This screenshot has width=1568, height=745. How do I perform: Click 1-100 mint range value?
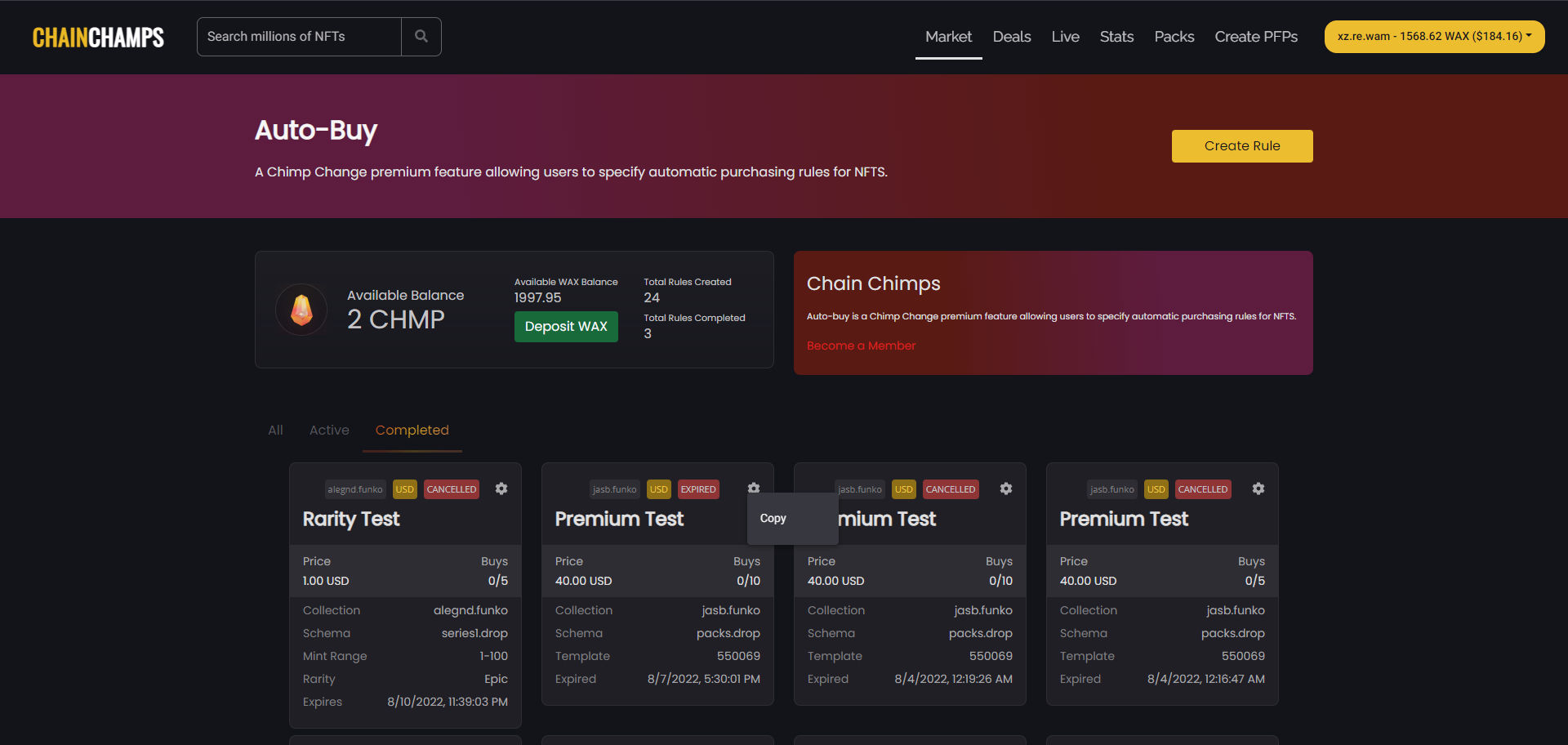[493, 656]
